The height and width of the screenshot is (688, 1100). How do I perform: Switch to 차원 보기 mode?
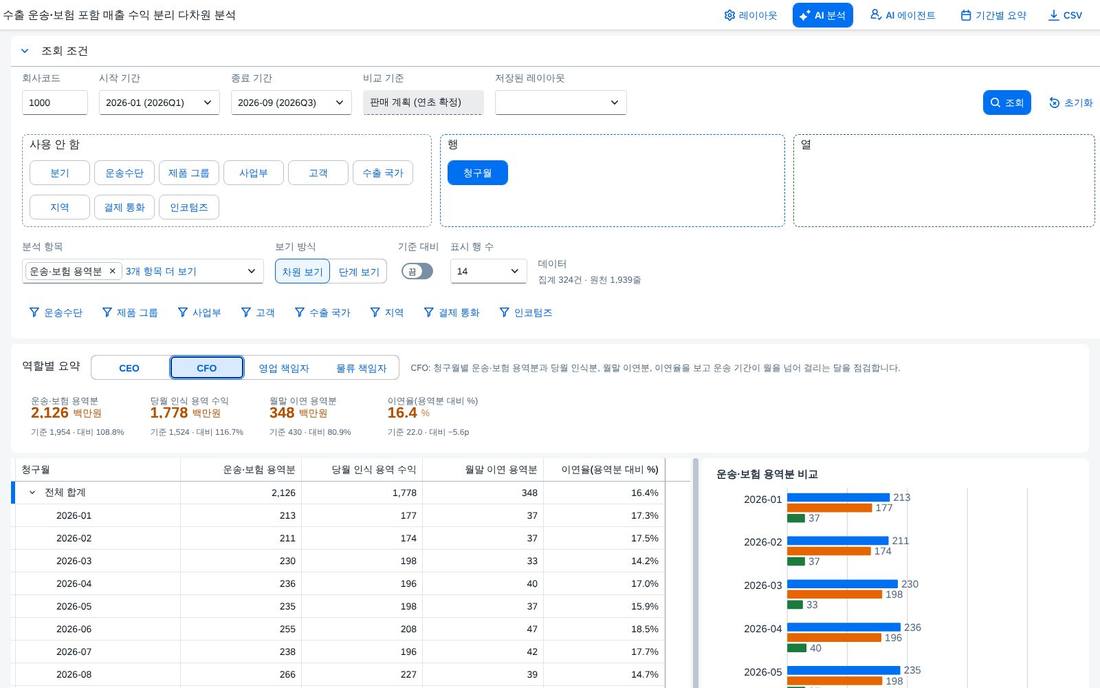click(302, 271)
